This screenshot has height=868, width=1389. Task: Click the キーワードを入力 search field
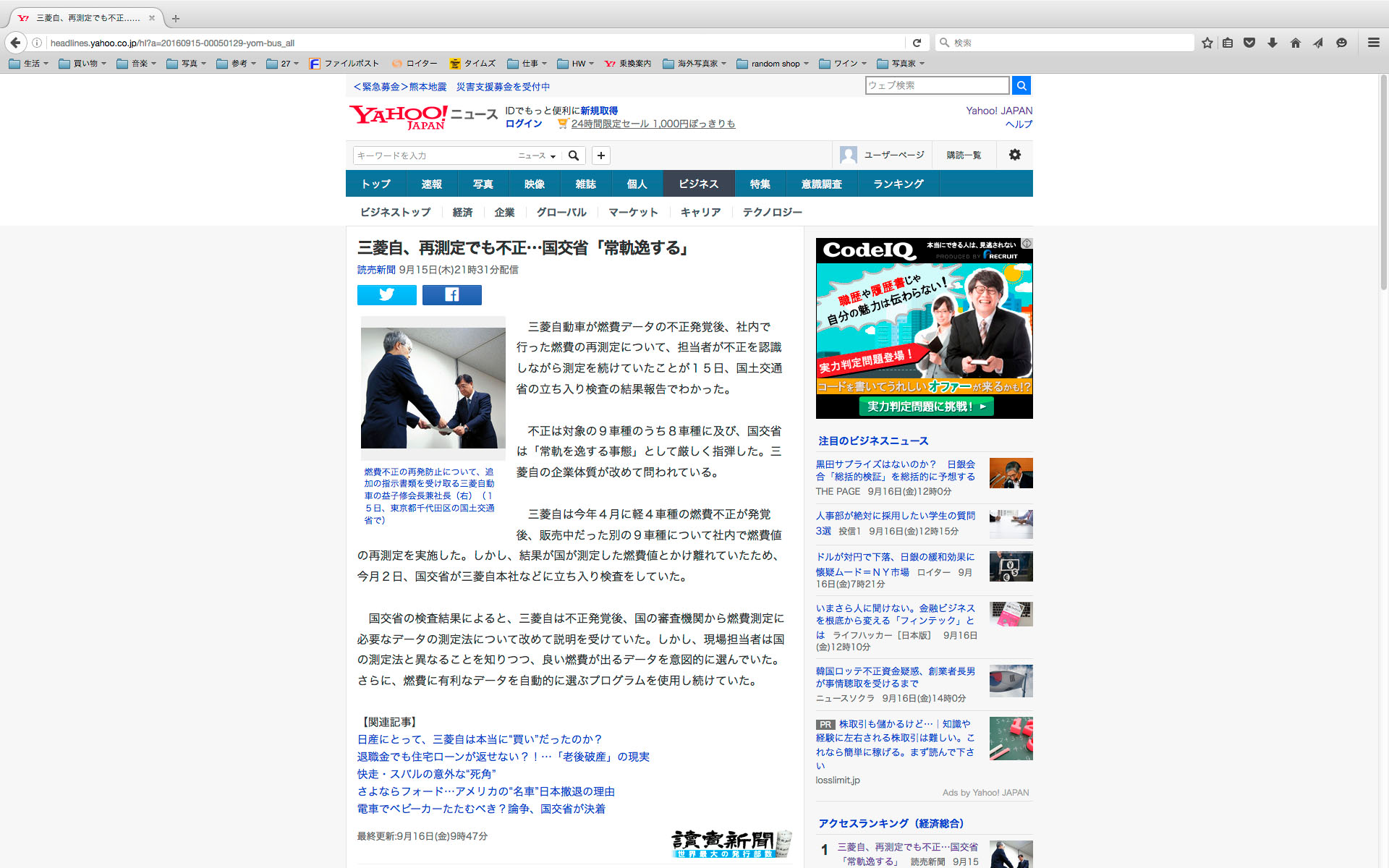pyautogui.click(x=434, y=156)
